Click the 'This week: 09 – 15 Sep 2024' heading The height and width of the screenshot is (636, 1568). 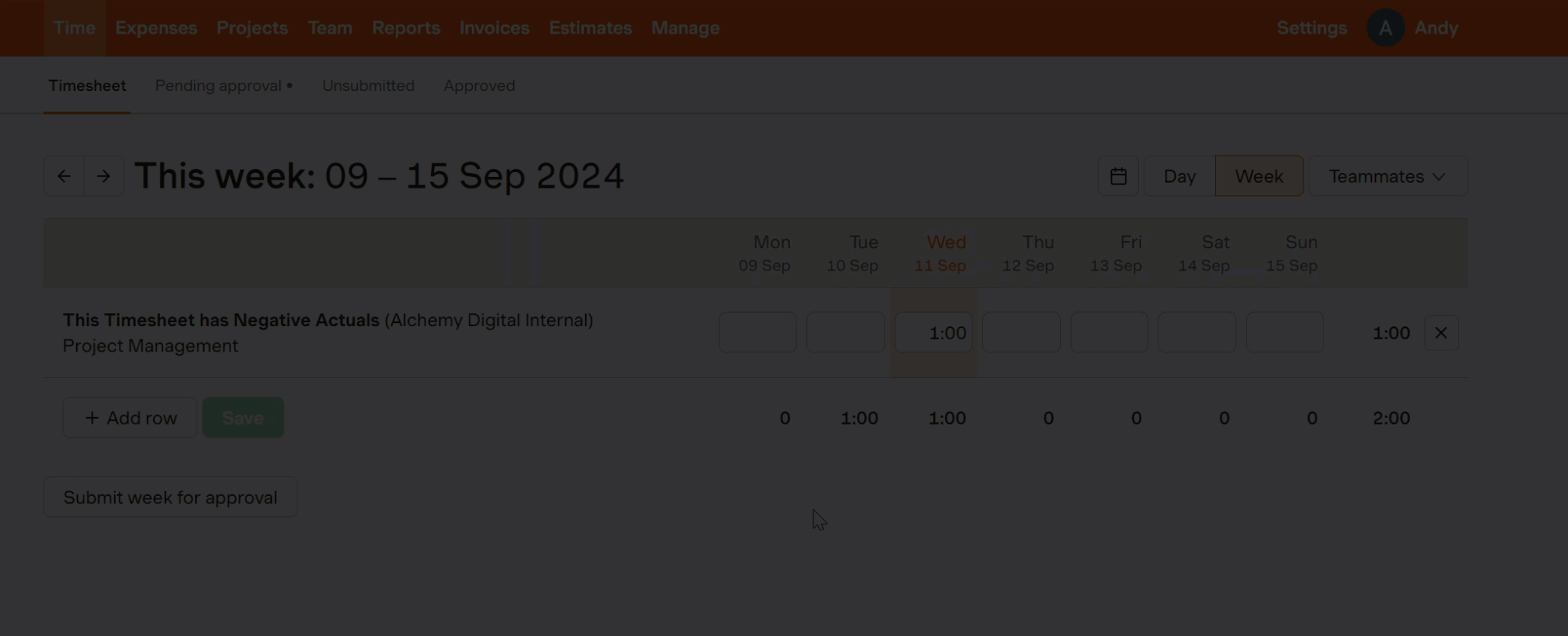pos(379,176)
